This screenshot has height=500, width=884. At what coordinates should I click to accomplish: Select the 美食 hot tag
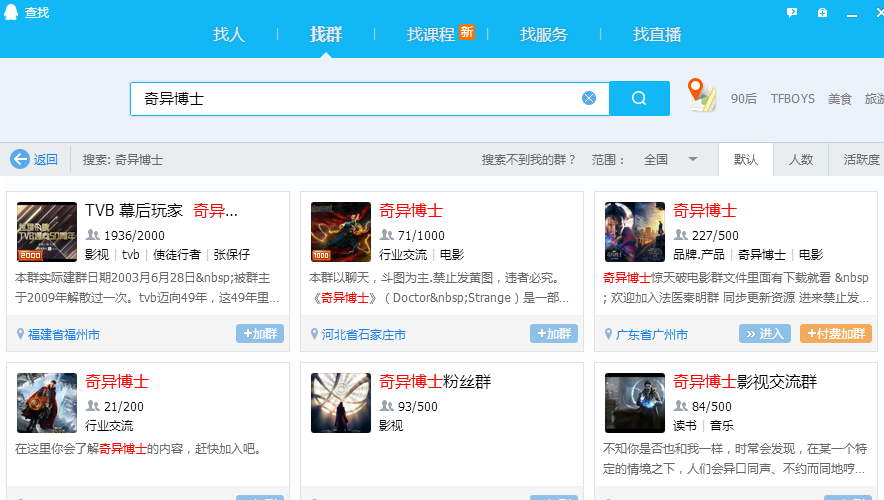click(839, 99)
